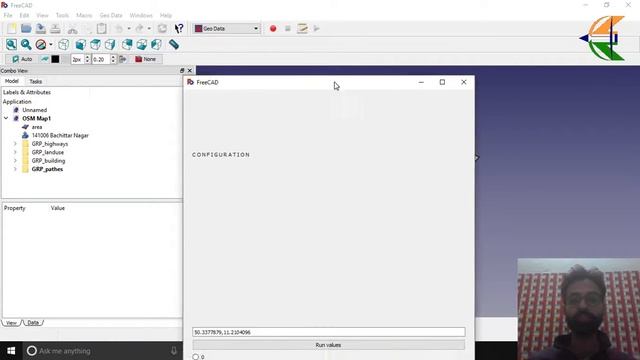Open the Geo Data menu
The image size is (640, 360).
111,15
